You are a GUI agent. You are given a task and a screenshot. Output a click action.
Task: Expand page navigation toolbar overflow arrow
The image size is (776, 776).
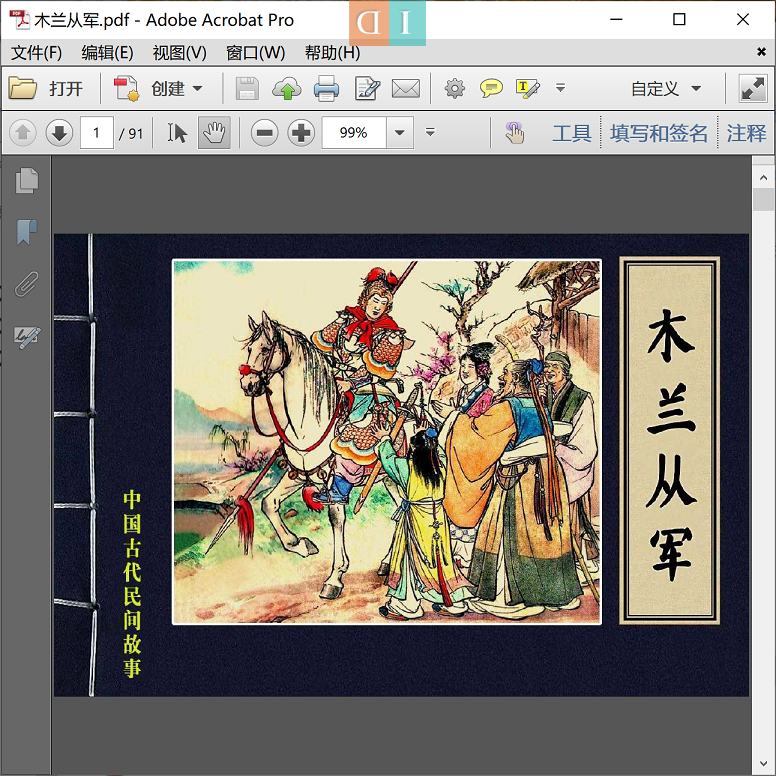click(430, 132)
